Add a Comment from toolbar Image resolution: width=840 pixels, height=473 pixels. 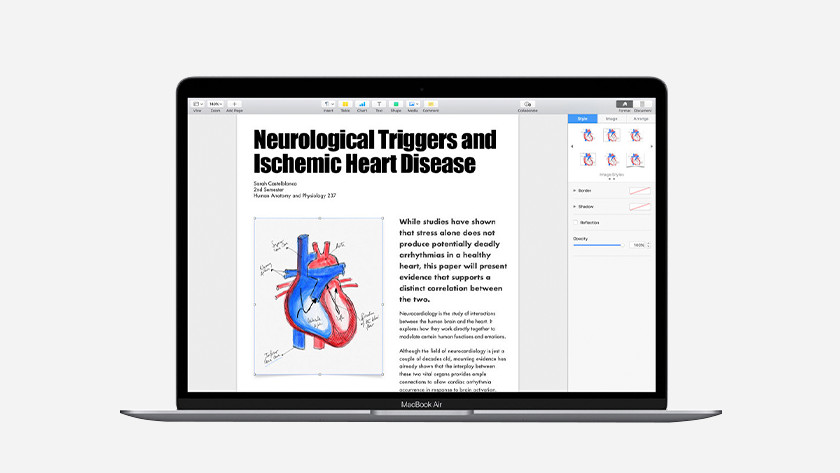point(430,104)
